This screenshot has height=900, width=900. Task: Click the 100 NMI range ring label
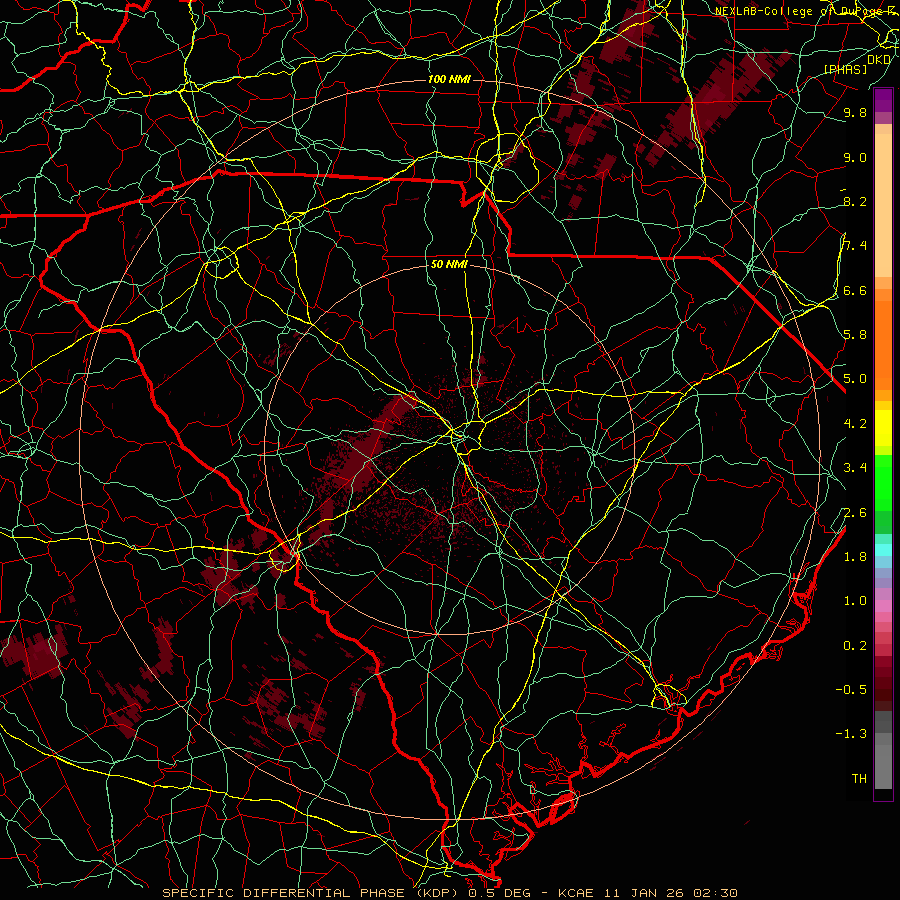point(449,79)
